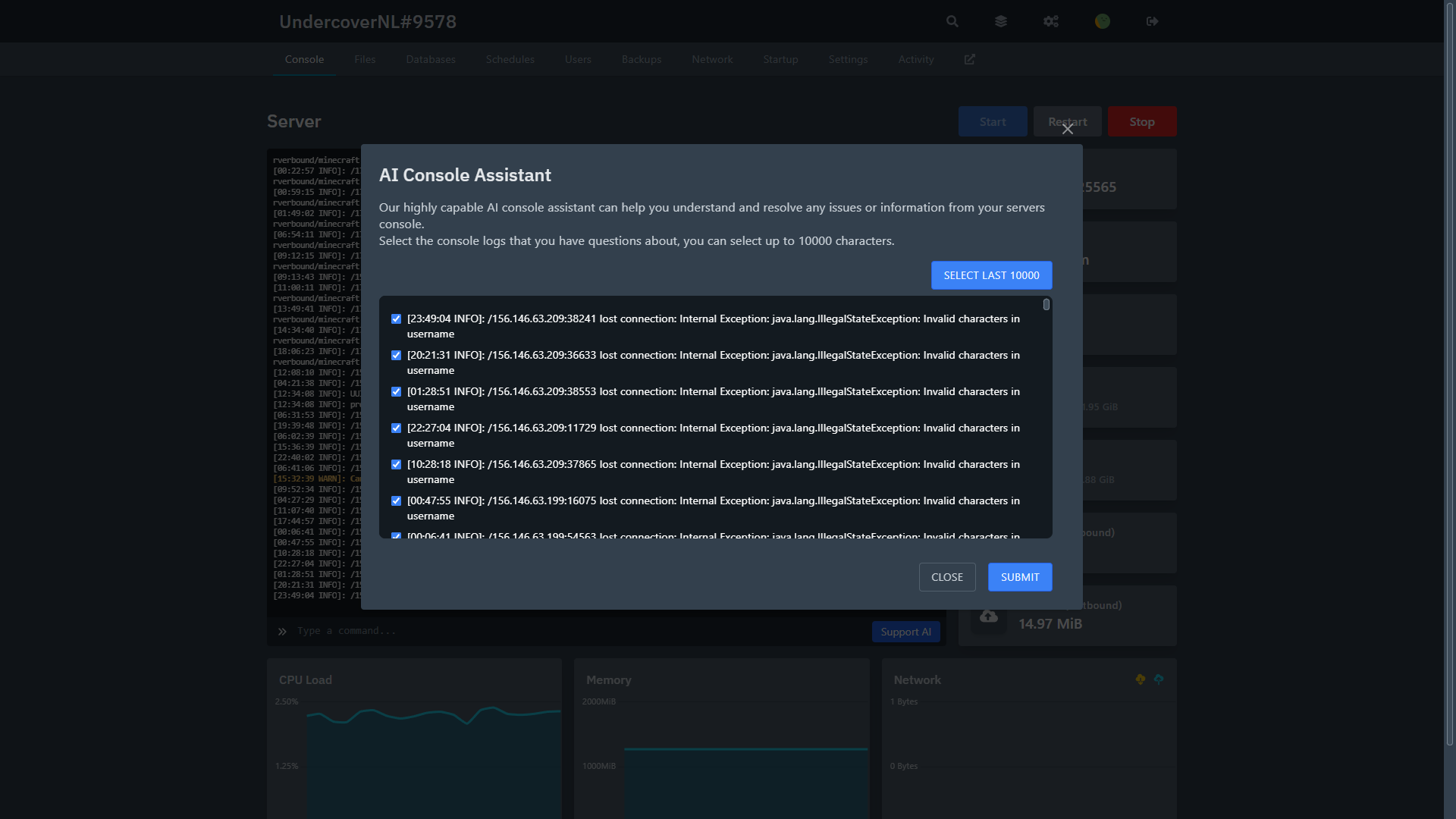Screen dimensions: 1456x819
Task: Uncheck the 22:27:04 log line checkbox
Action: [x=396, y=428]
